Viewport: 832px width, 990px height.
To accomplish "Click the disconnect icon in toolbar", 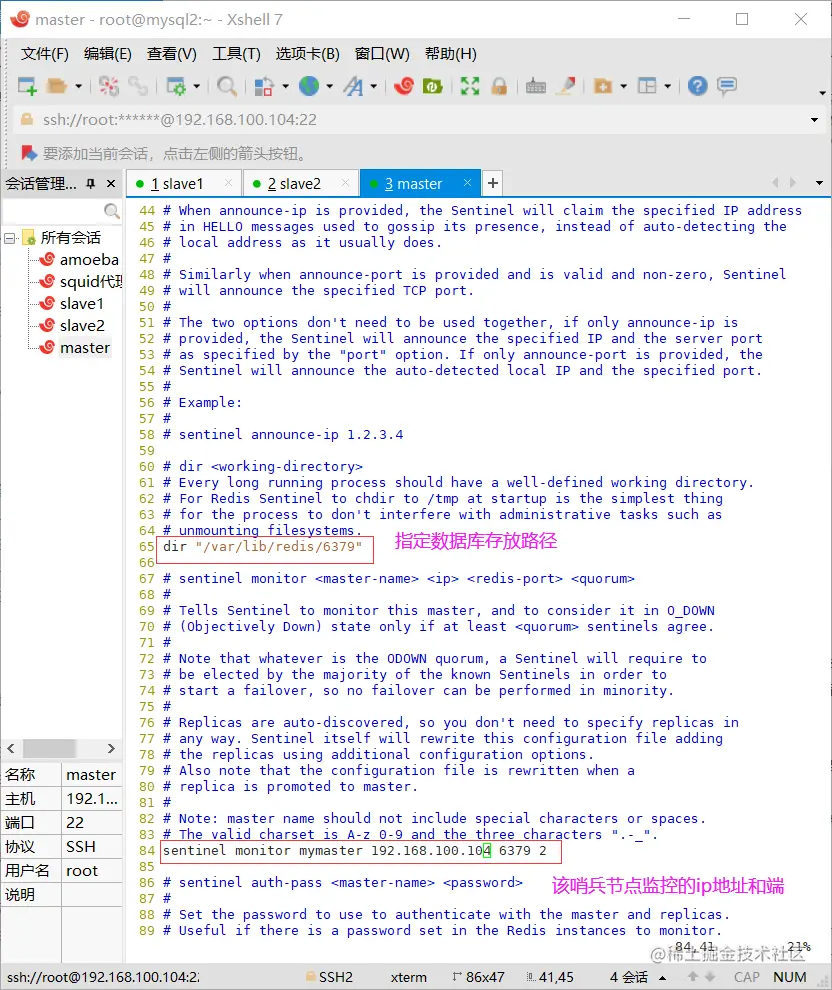I will (109, 86).
